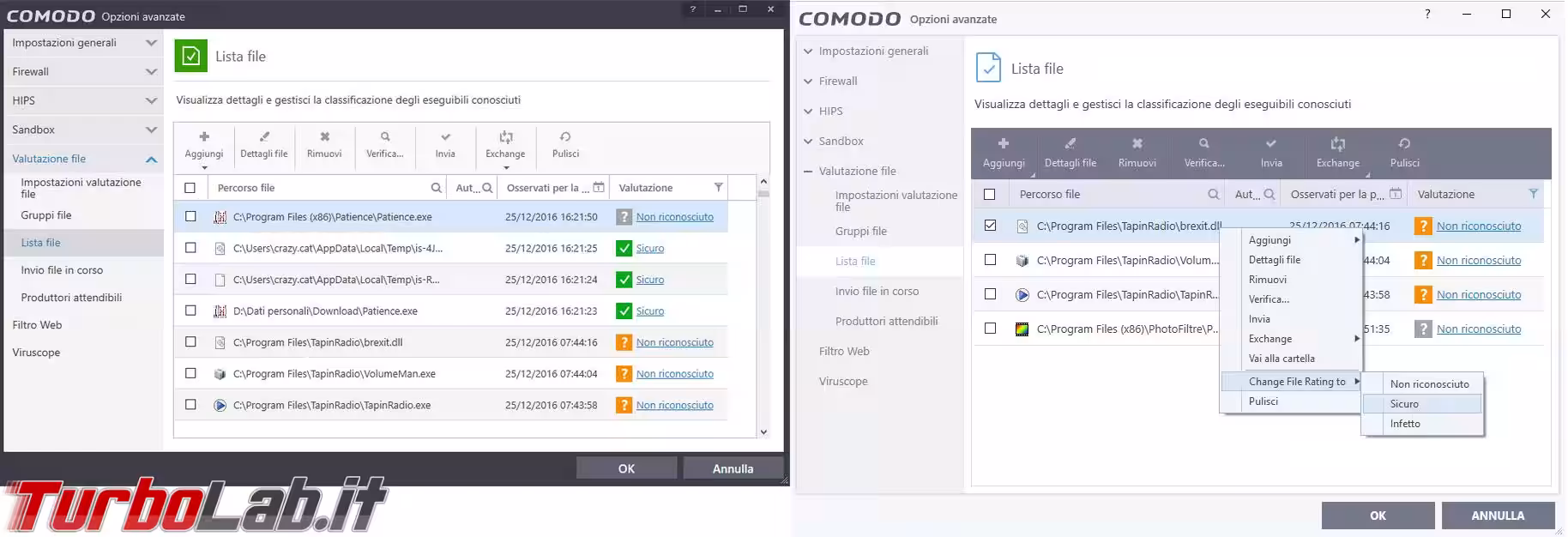This screenshot has height=537, width=1568.
Task: Collapse the Valutazione file section with blue arrow
Action: coord(151,159)
